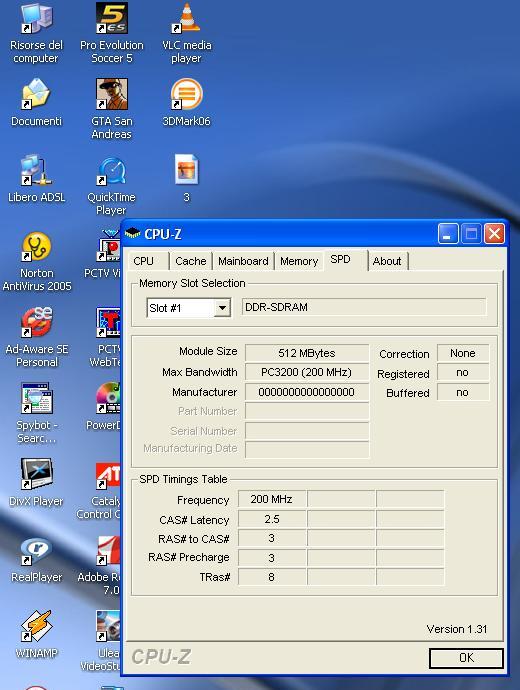Open the About tab
Image resolution: width=520 pixels, height=690 pixels.
[x=387, y=261]
